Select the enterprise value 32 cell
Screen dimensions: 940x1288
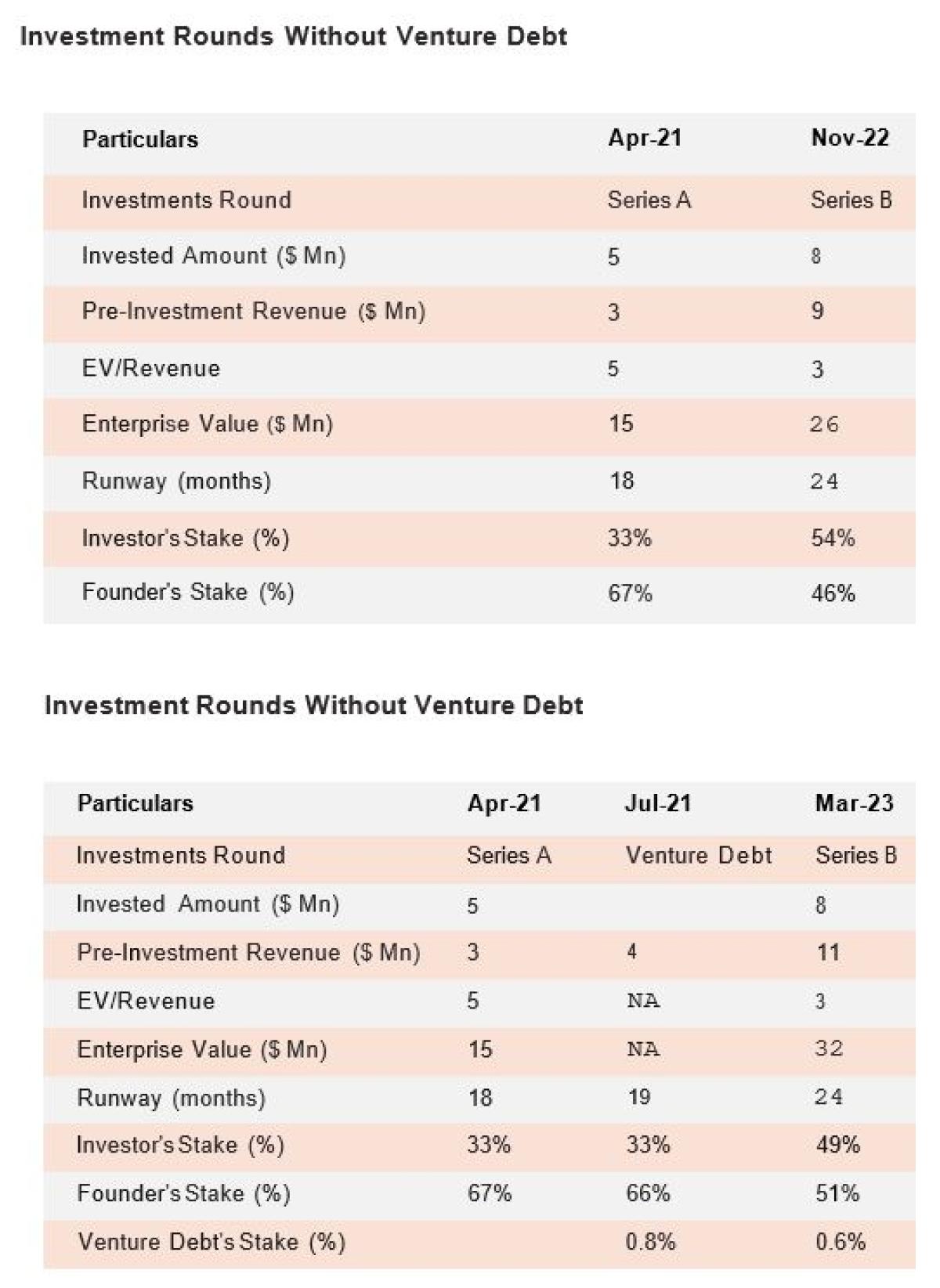coord(829,1048)
